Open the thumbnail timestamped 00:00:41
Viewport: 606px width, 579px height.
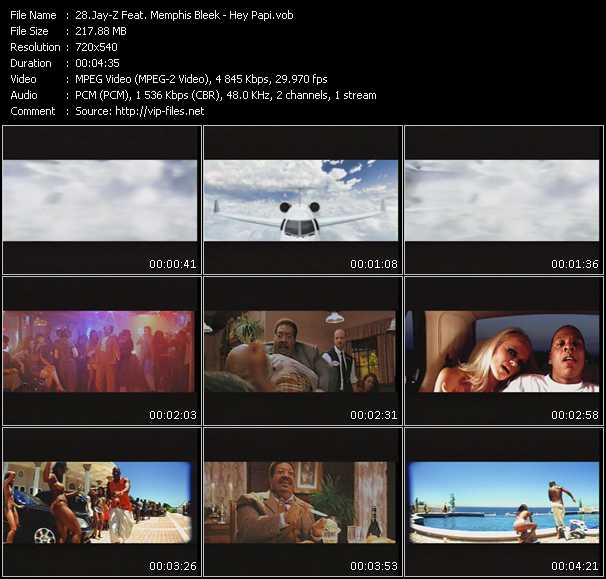click(x=102, y=200)
